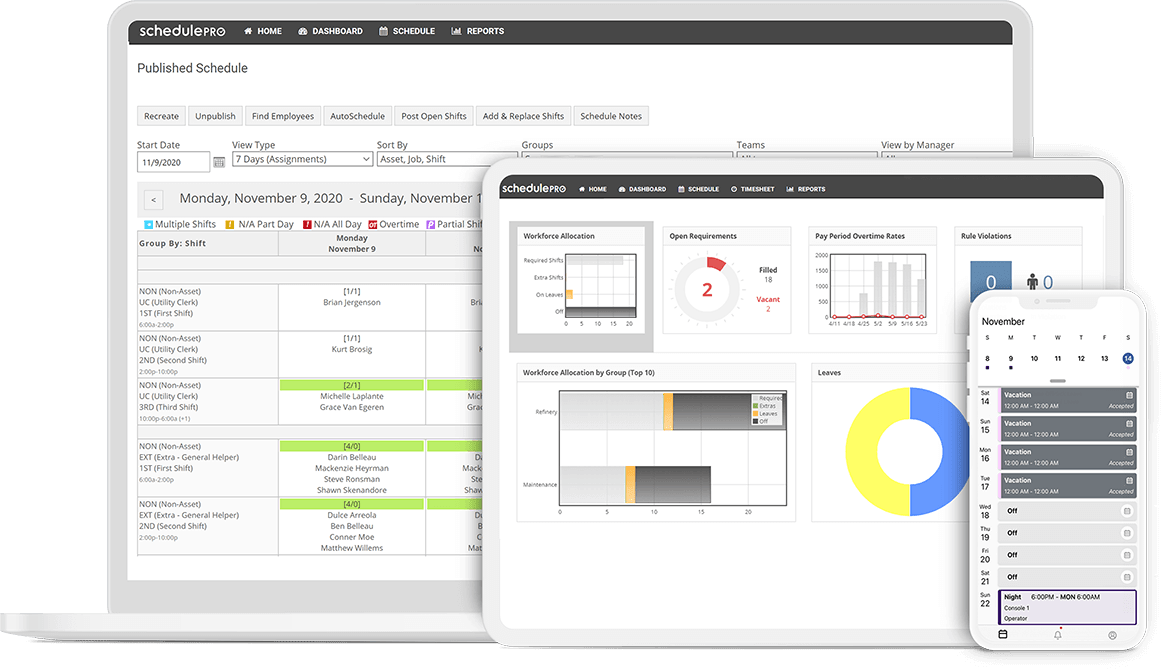Tap the calendar tab icon on phone
The height and width of the screenshot is (671, 1165).
(x=1003, y=635)
